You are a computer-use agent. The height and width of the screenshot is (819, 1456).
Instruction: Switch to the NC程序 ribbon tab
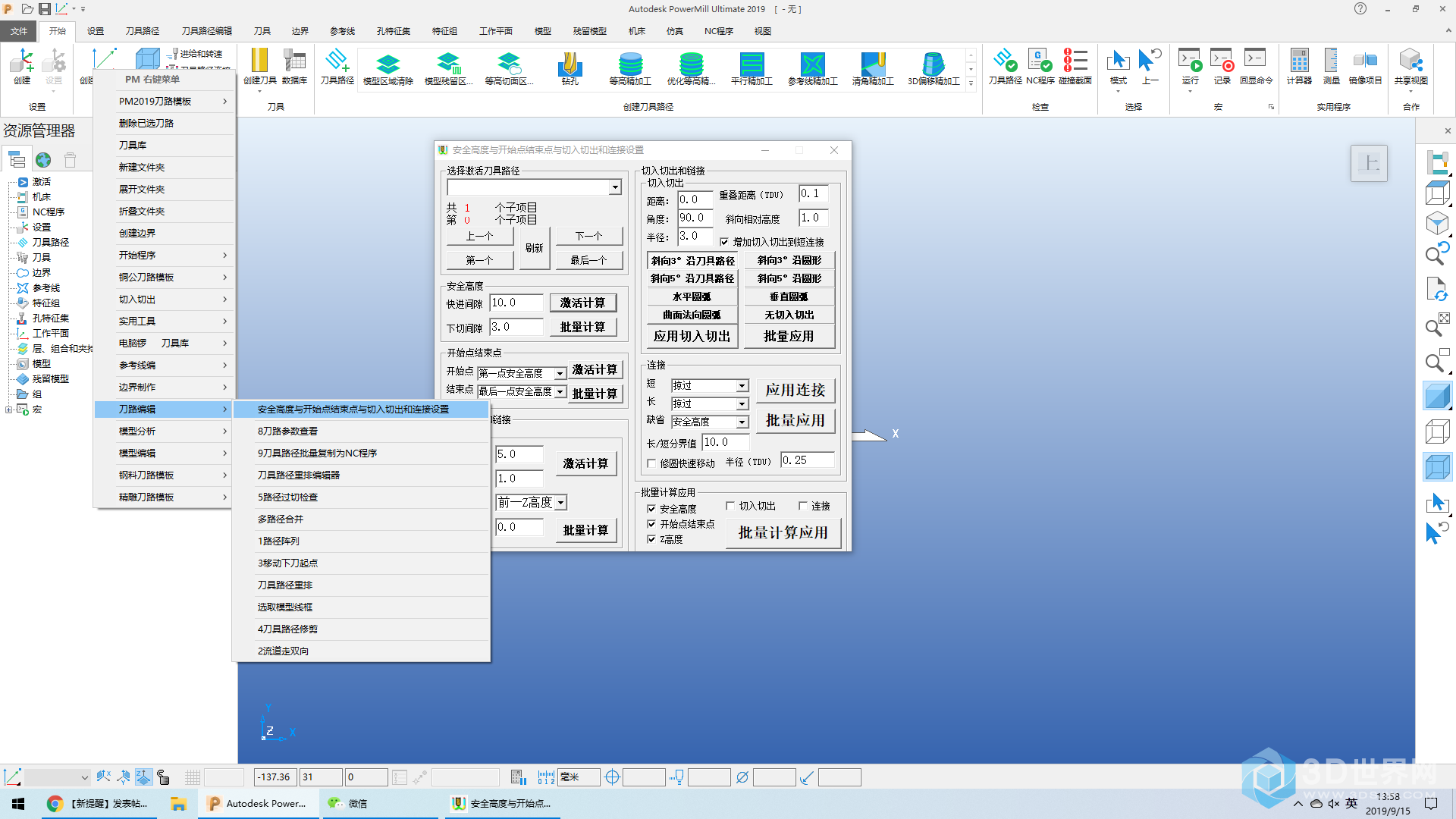tap(718, 31)
